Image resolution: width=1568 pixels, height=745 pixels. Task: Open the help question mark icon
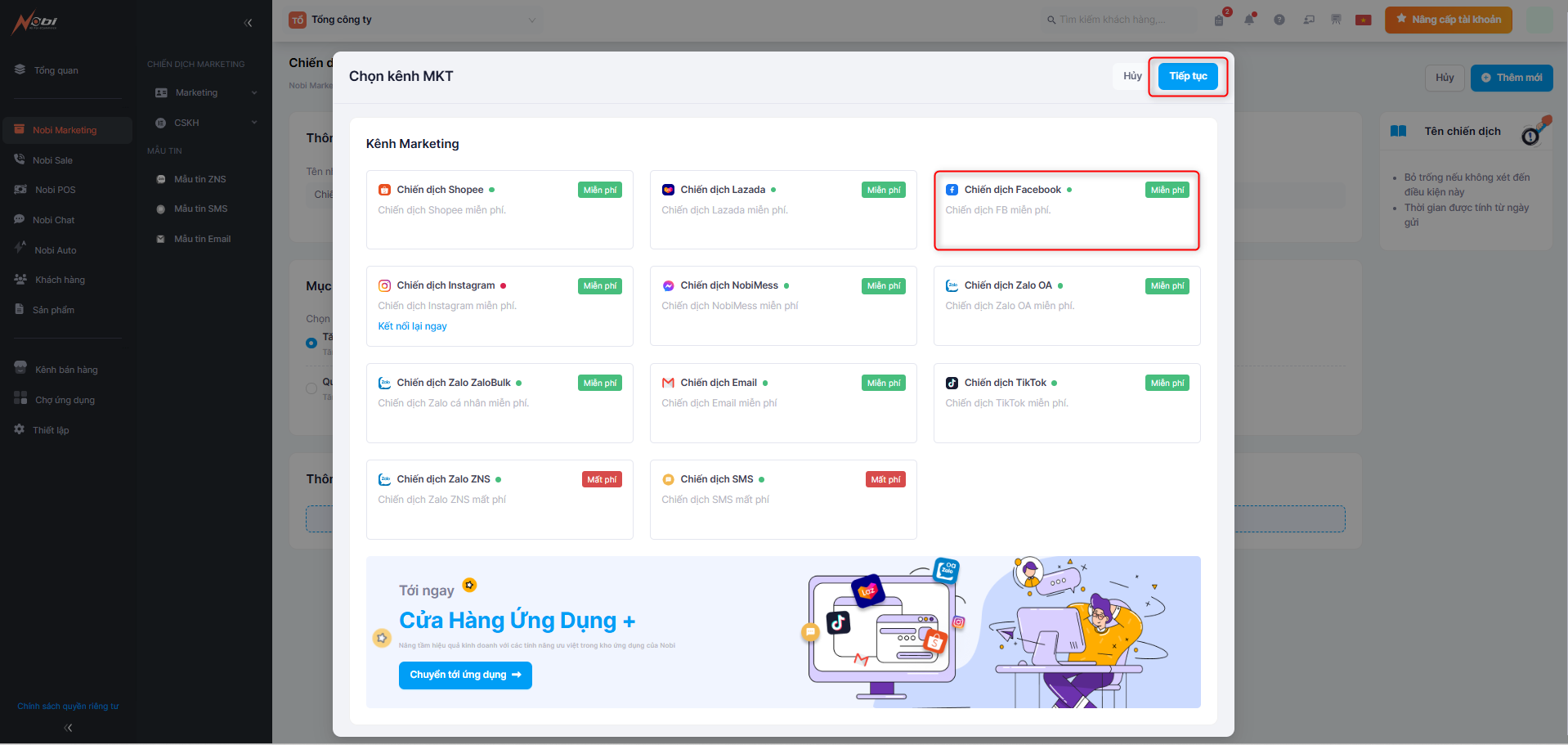tap(1279, 20)
